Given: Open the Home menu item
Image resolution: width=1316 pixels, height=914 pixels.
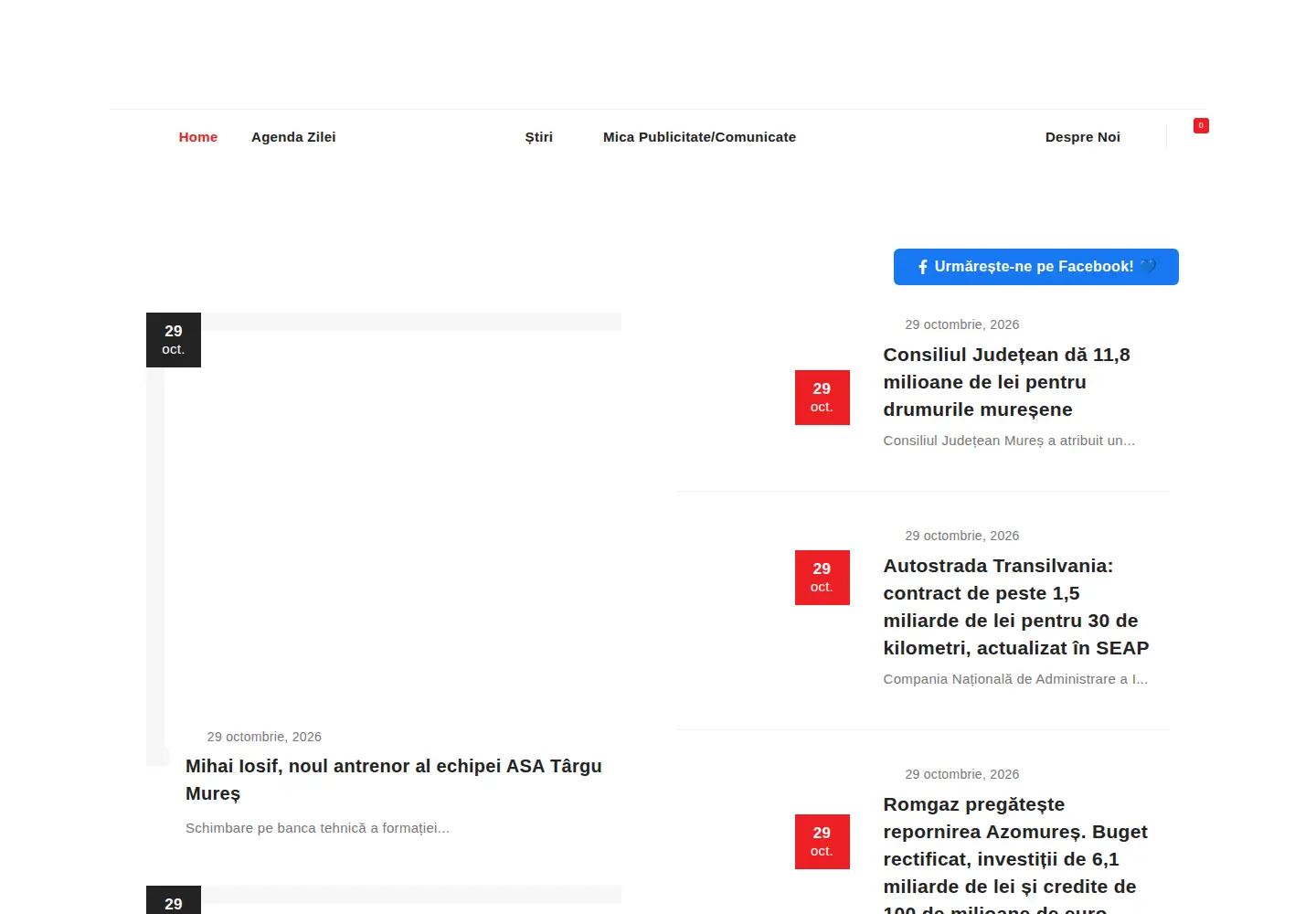Looking at the screenshot, I should [x=198, y=137].
